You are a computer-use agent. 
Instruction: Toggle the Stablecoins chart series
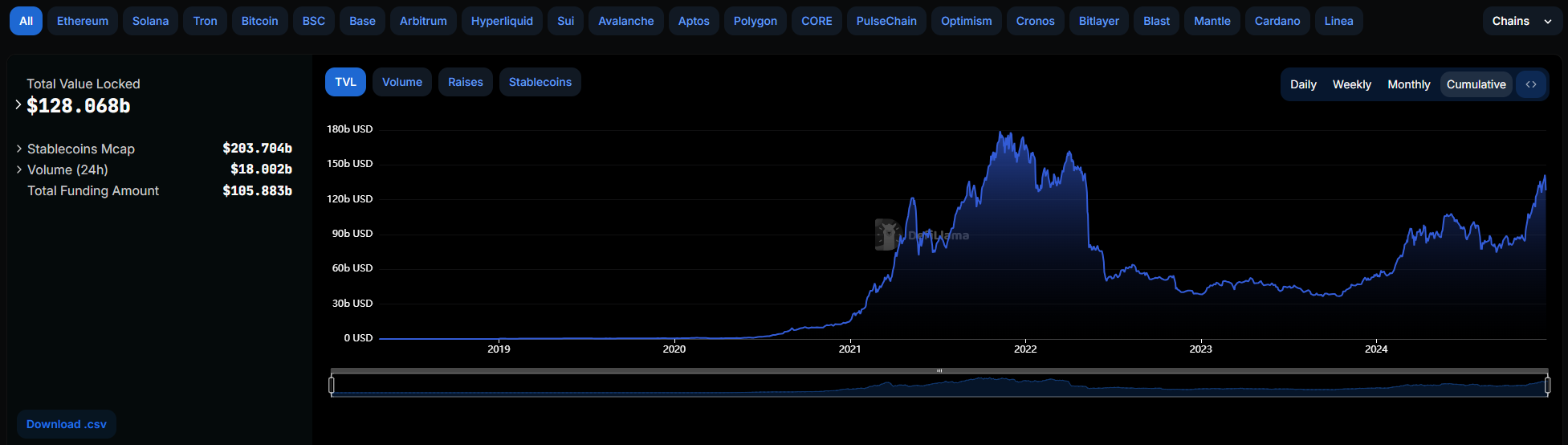coord(540,82)
